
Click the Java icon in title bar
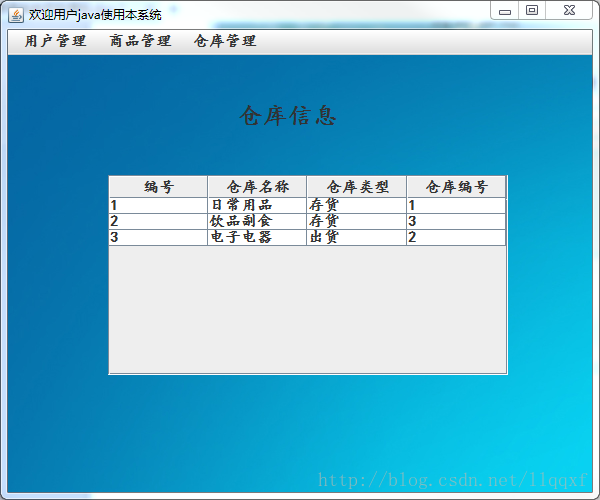click(x=16, y=15)
